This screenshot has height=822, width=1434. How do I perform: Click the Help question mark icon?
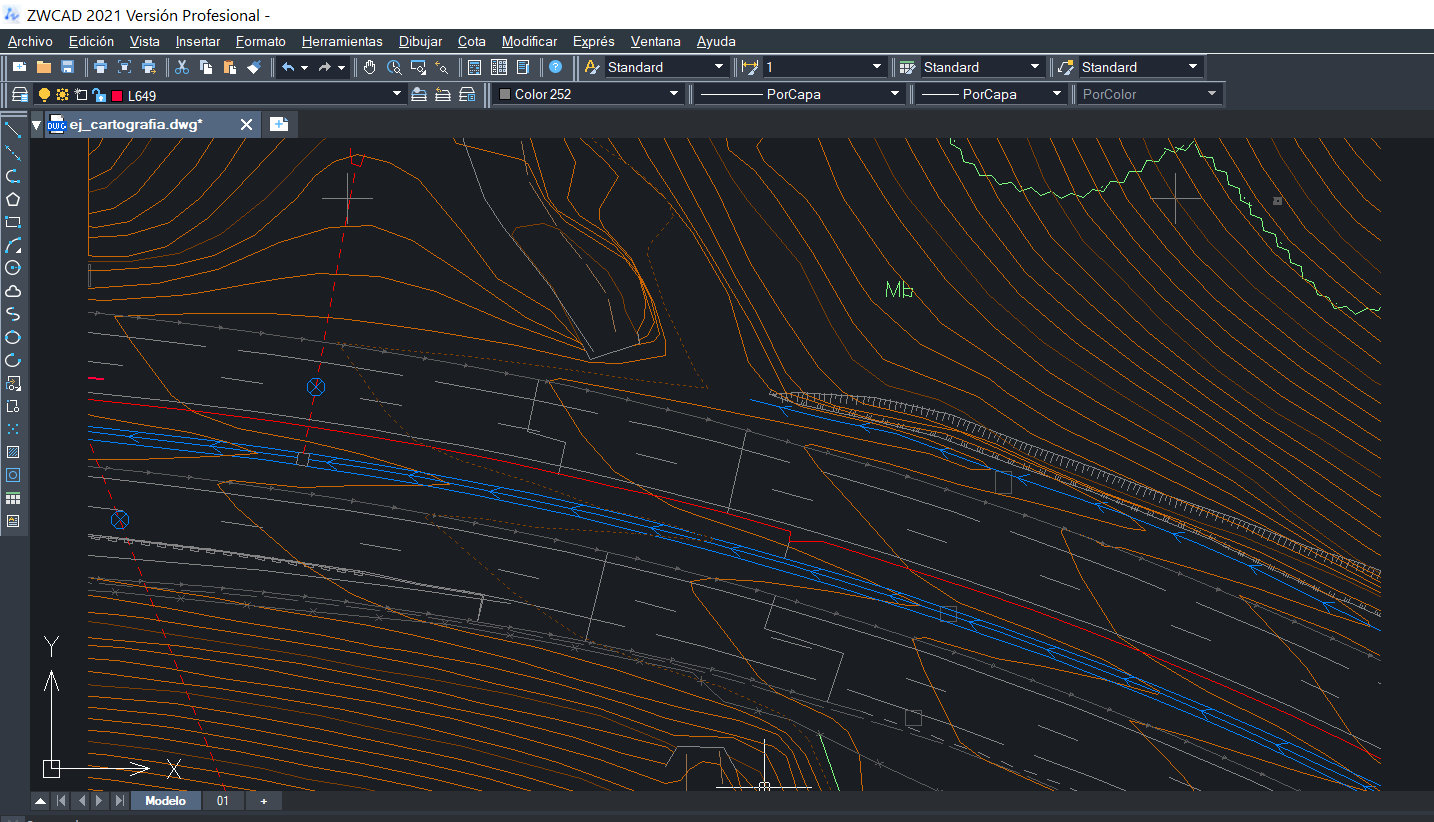(x=556, y=67)
